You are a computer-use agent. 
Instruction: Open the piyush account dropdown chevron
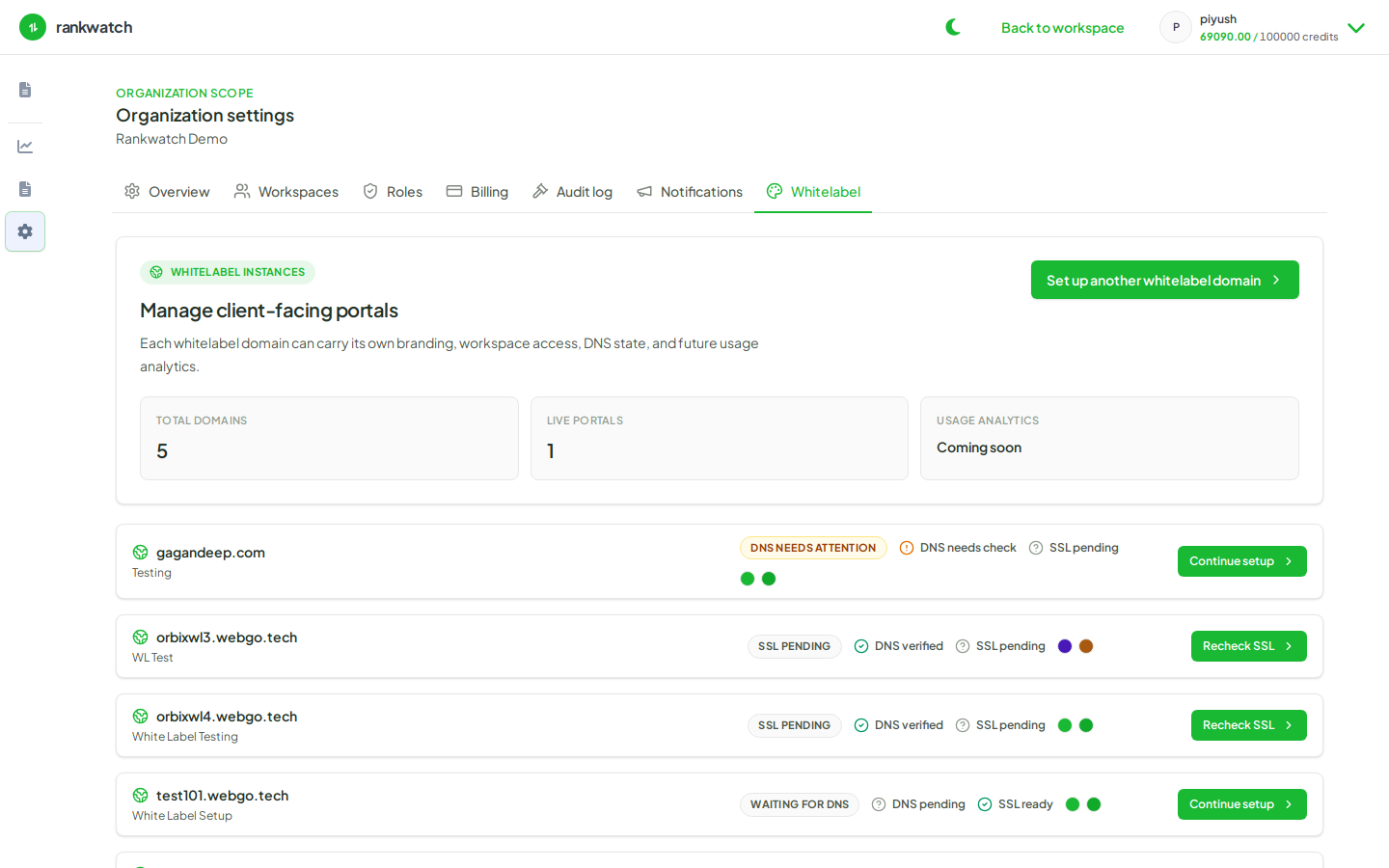[x=1356, y=28]
